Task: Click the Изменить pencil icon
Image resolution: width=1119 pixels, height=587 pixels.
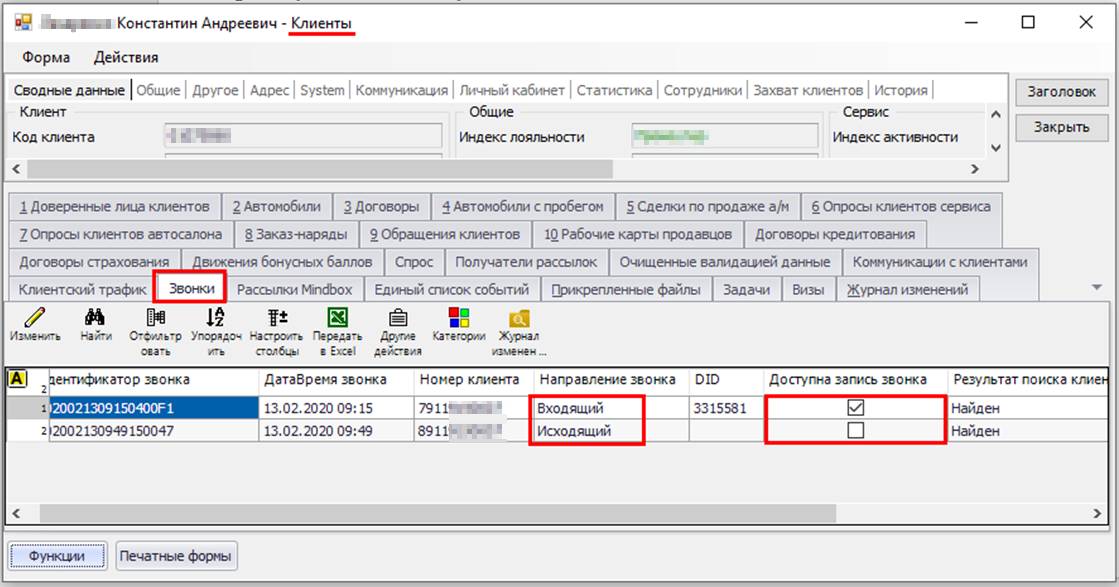Action: point(34,318)
